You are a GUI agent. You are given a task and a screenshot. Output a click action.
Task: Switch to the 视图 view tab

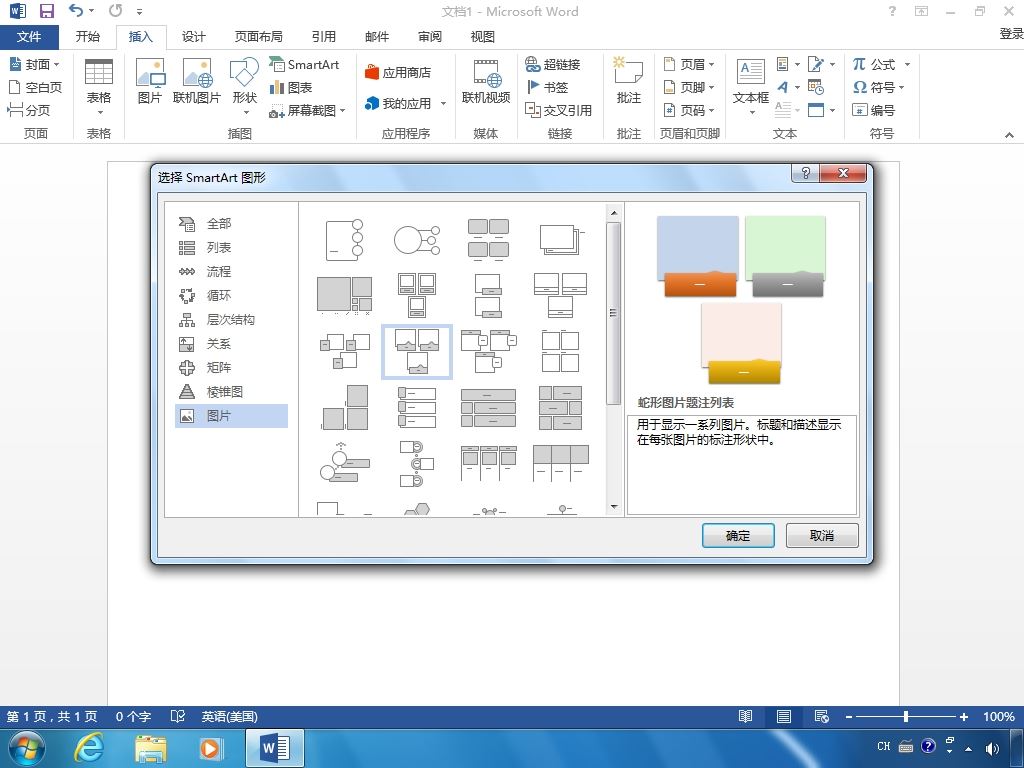[483, 37]
